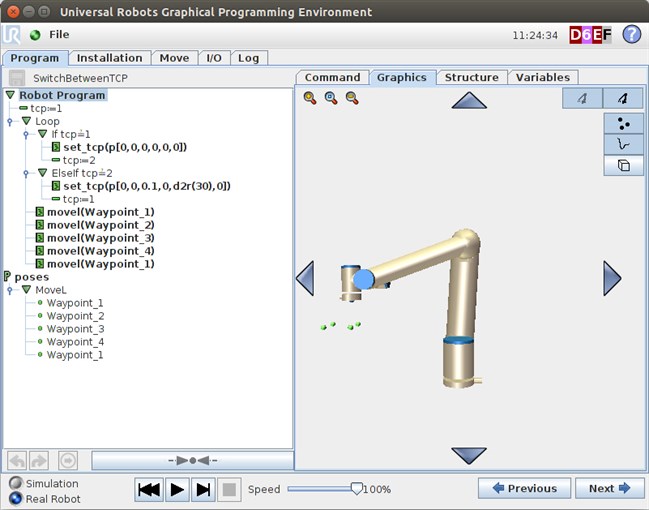Collapse the ElseIf tcp≟2 node
Image resolution: width=649 pixels, height=510 pixels.
coord(41,173)
